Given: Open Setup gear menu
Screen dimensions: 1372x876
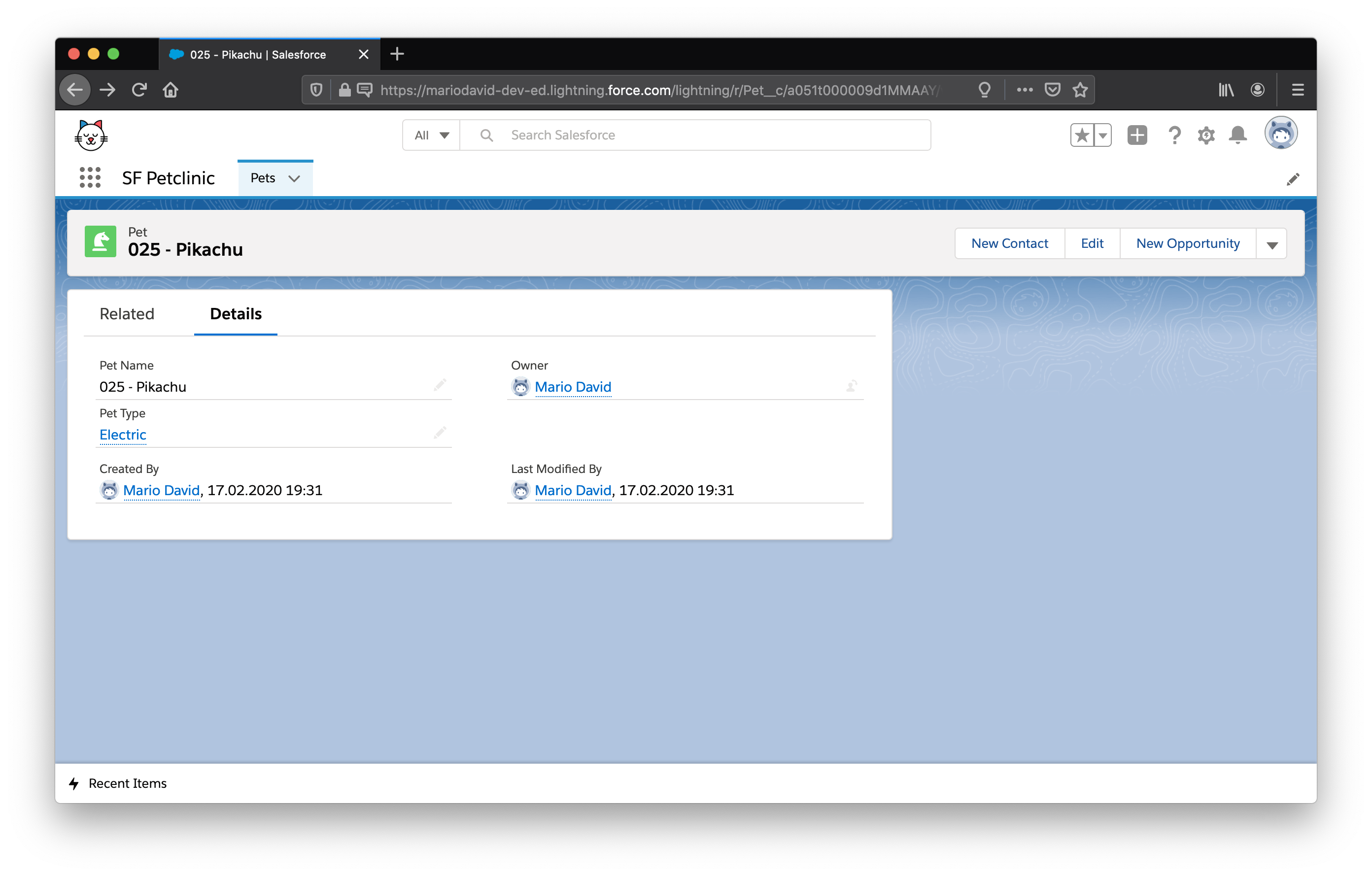Looking at the screenshot, I should click(x=1205, y=135).
